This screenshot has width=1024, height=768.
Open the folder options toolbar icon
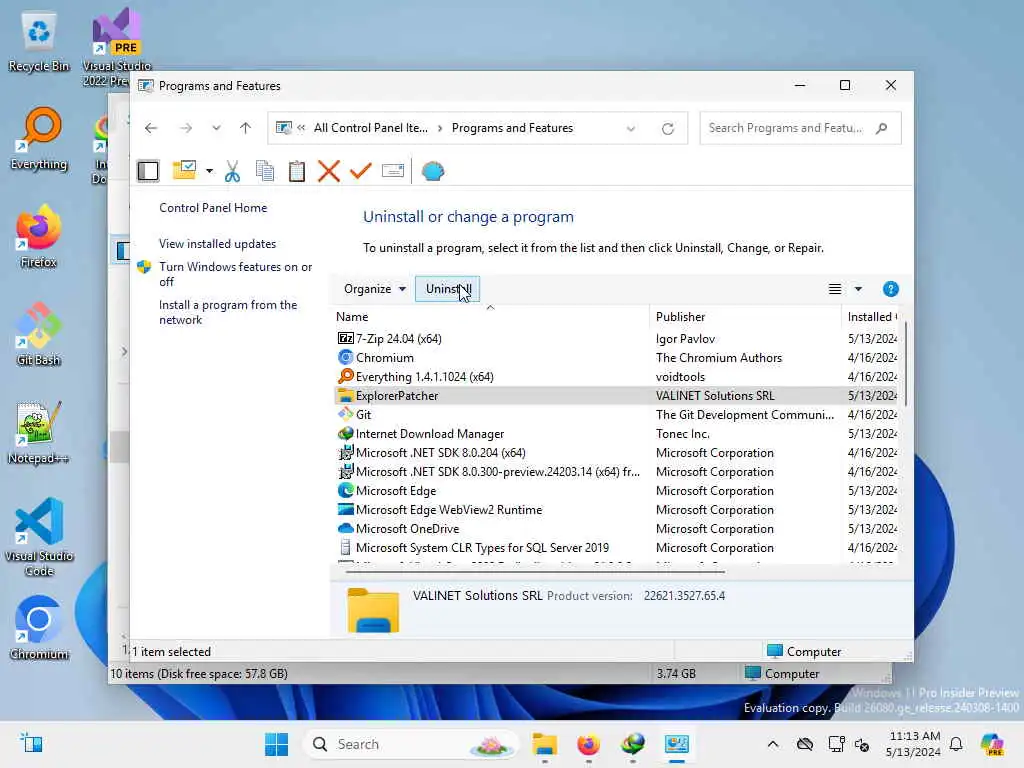pyautogui.click(x=184, y=171)
